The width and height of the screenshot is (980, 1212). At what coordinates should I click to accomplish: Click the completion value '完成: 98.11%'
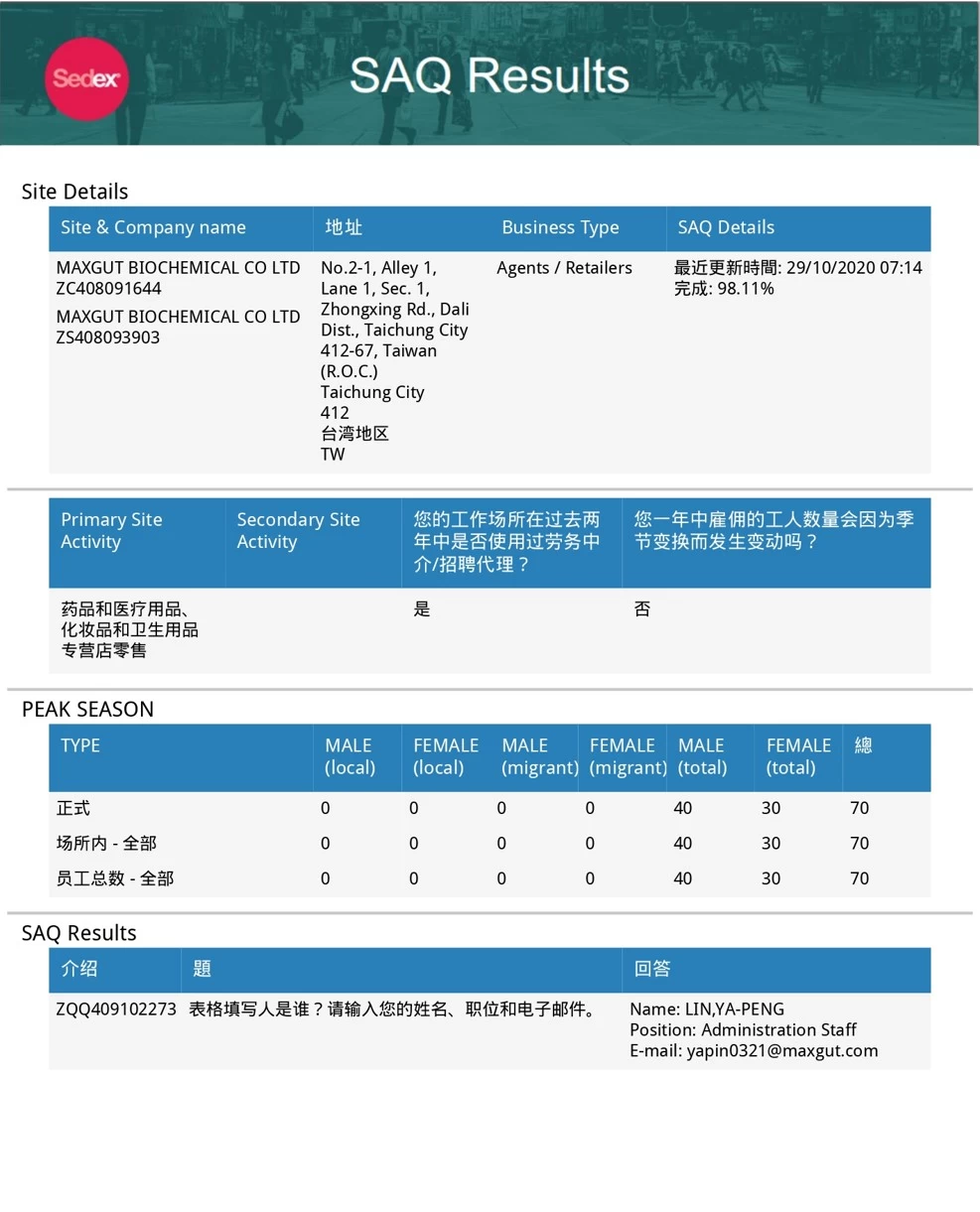(x=724, y=289)
